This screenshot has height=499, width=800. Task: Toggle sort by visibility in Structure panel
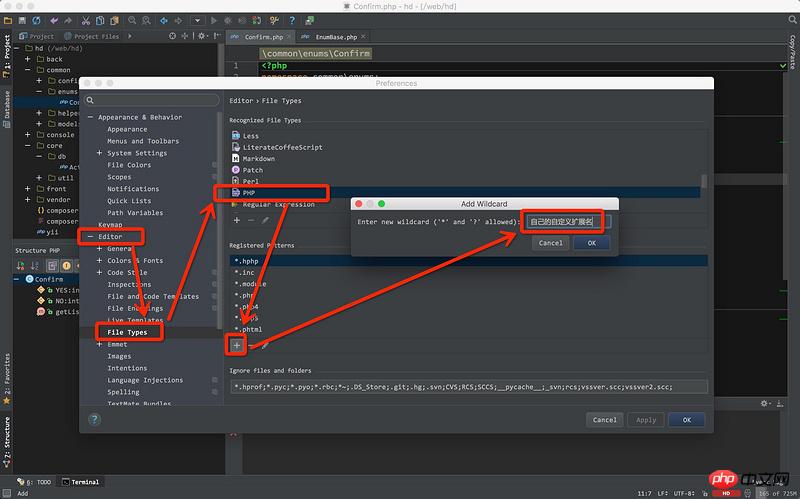(20, 265)
